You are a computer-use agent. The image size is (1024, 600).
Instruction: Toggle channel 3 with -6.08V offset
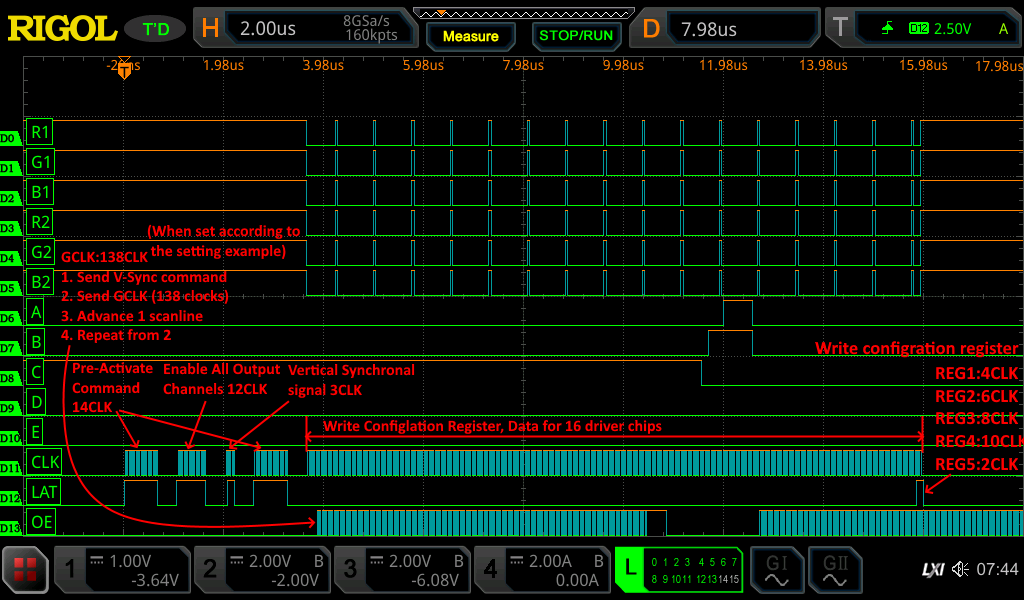click(x=402, y=570)
